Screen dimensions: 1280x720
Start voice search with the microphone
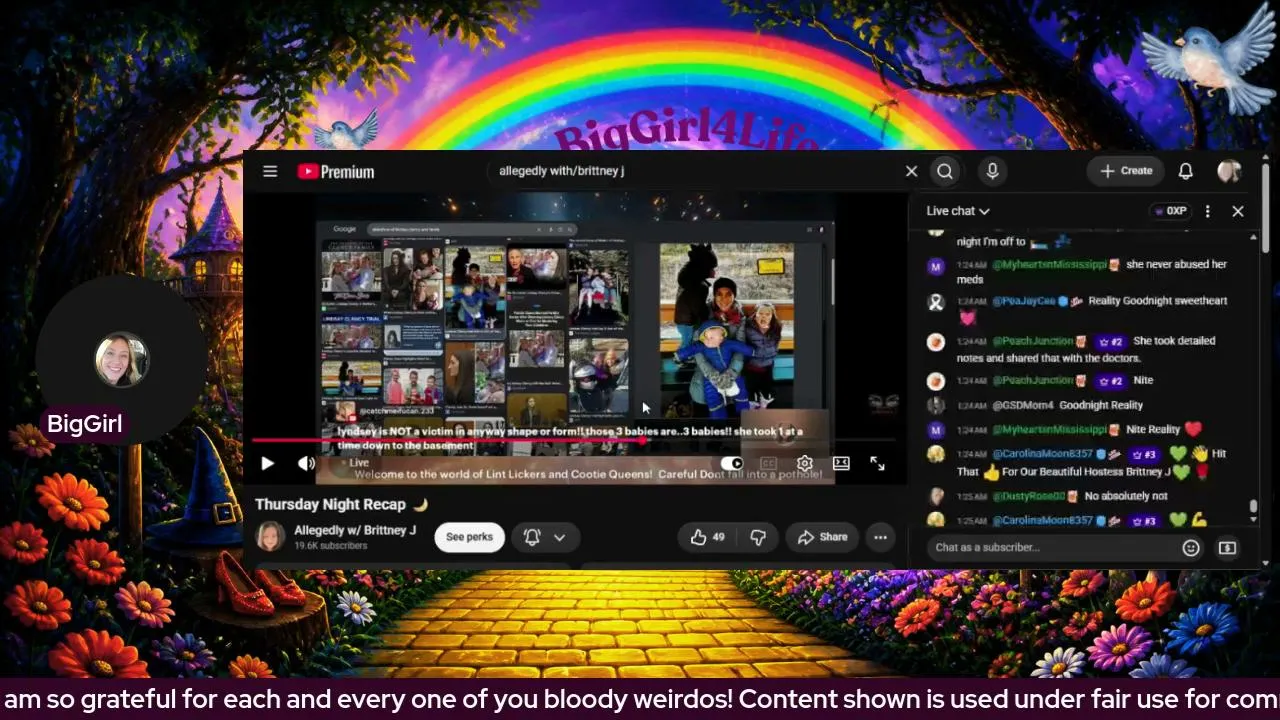(992, 171)
